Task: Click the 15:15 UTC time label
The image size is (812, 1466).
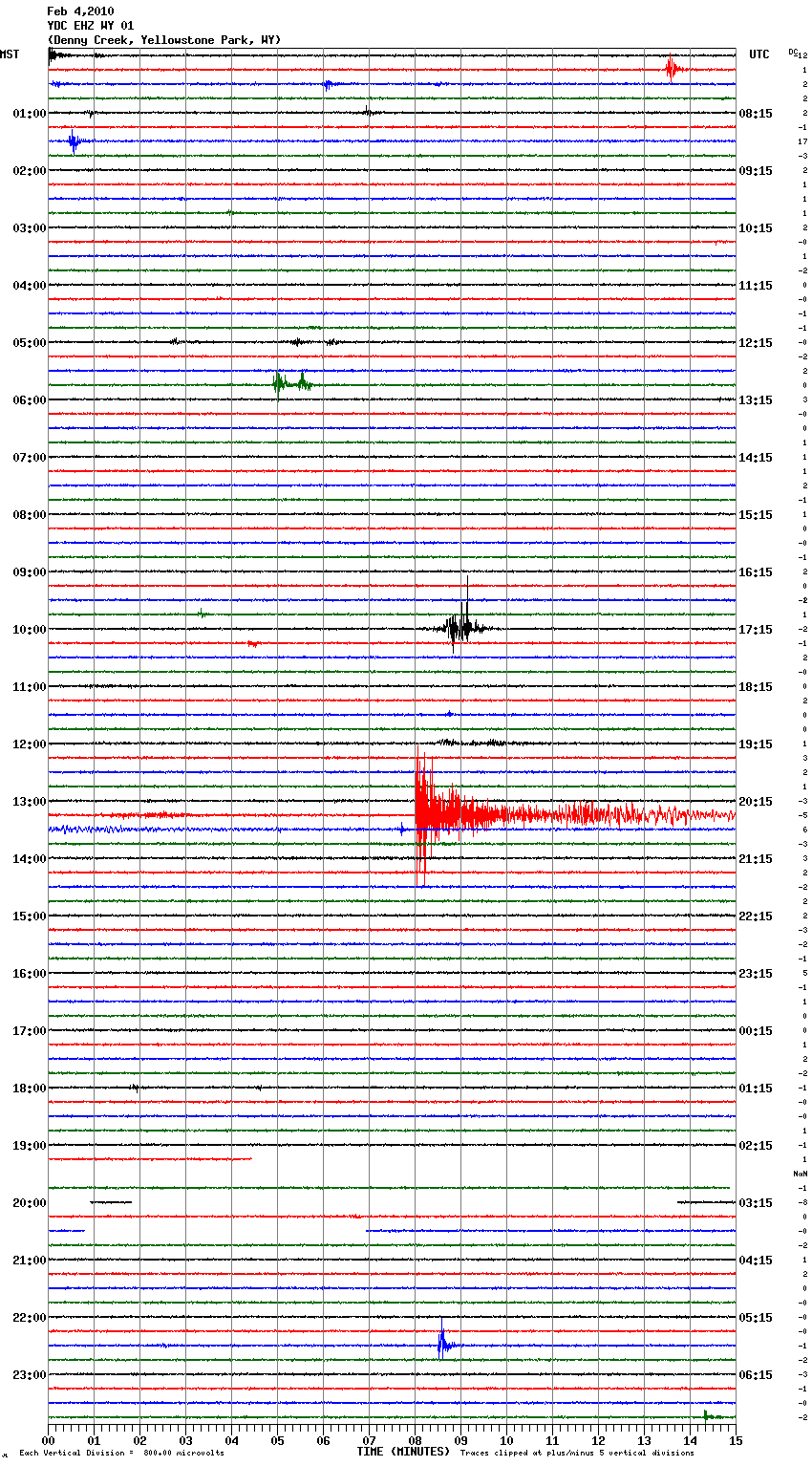Action: coord(756,515)
